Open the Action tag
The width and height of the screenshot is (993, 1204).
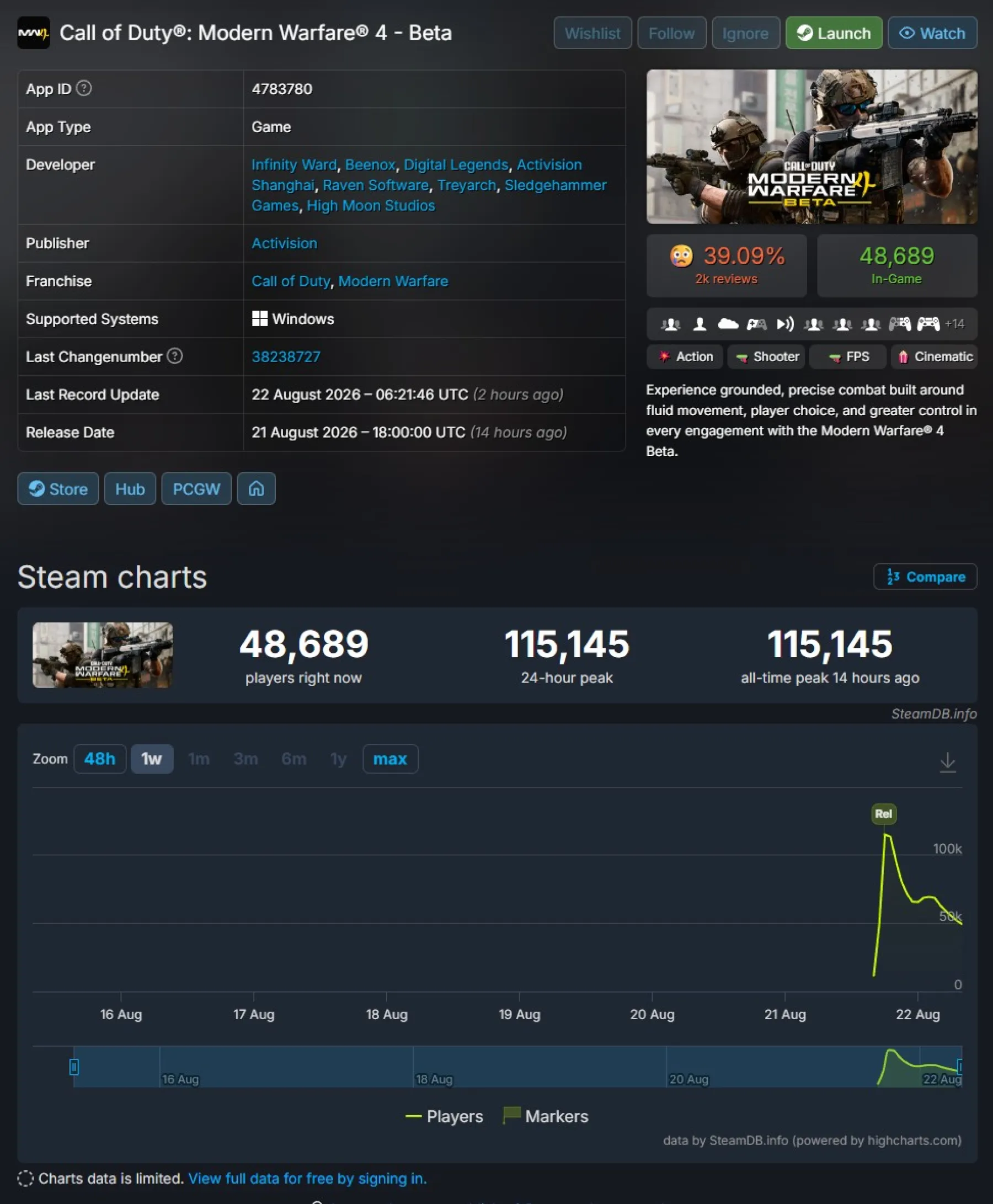[685, 356]
